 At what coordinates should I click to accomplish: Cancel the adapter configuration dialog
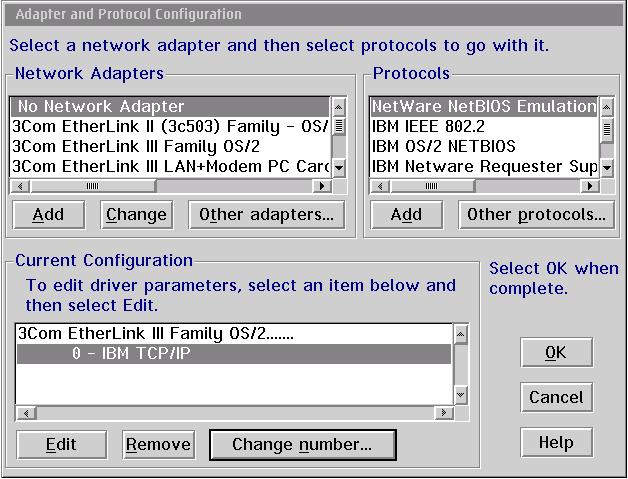click(x=556, y=397)
